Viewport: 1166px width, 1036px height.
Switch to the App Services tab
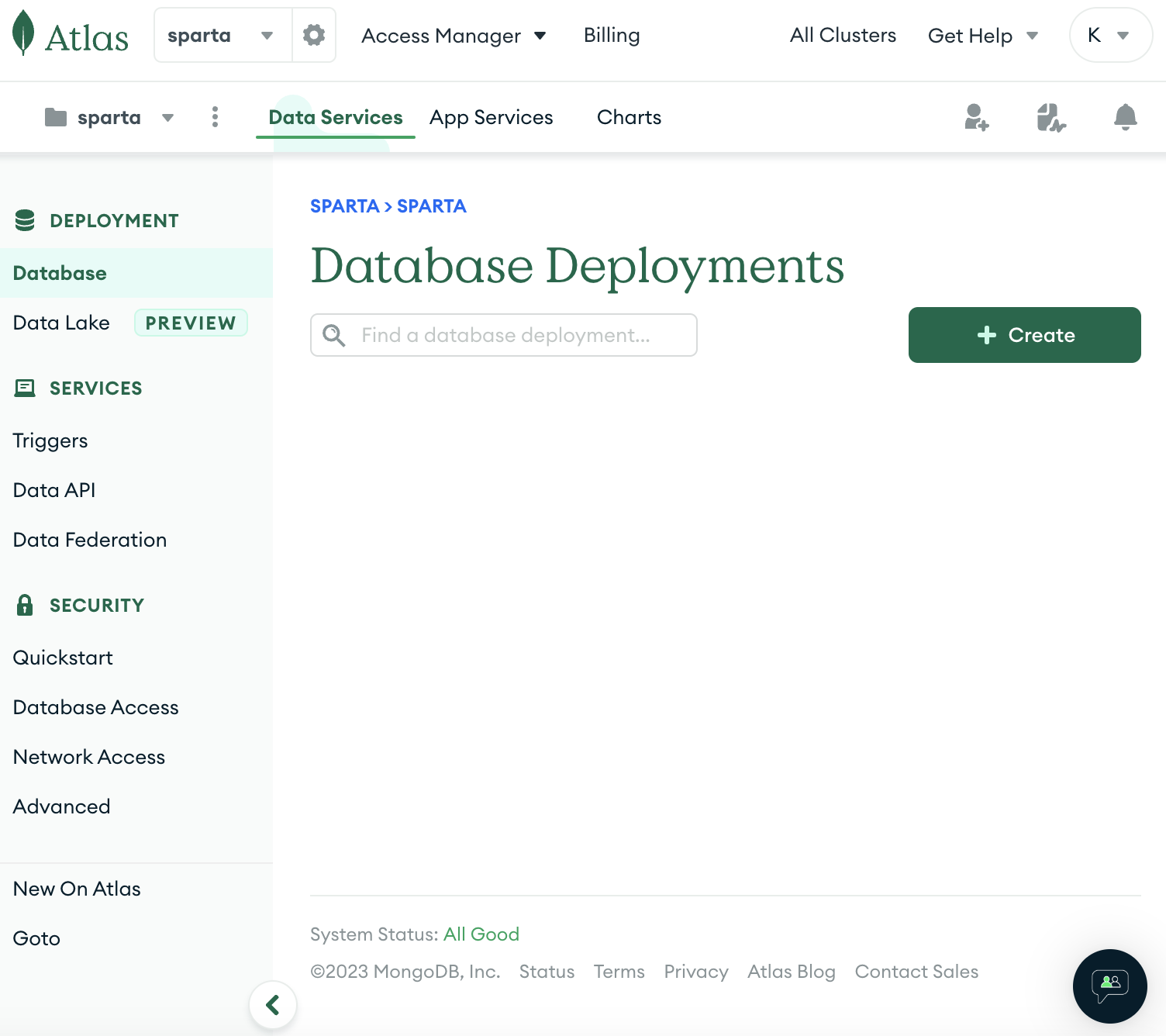pyautogui.click(x=492, y=117)
